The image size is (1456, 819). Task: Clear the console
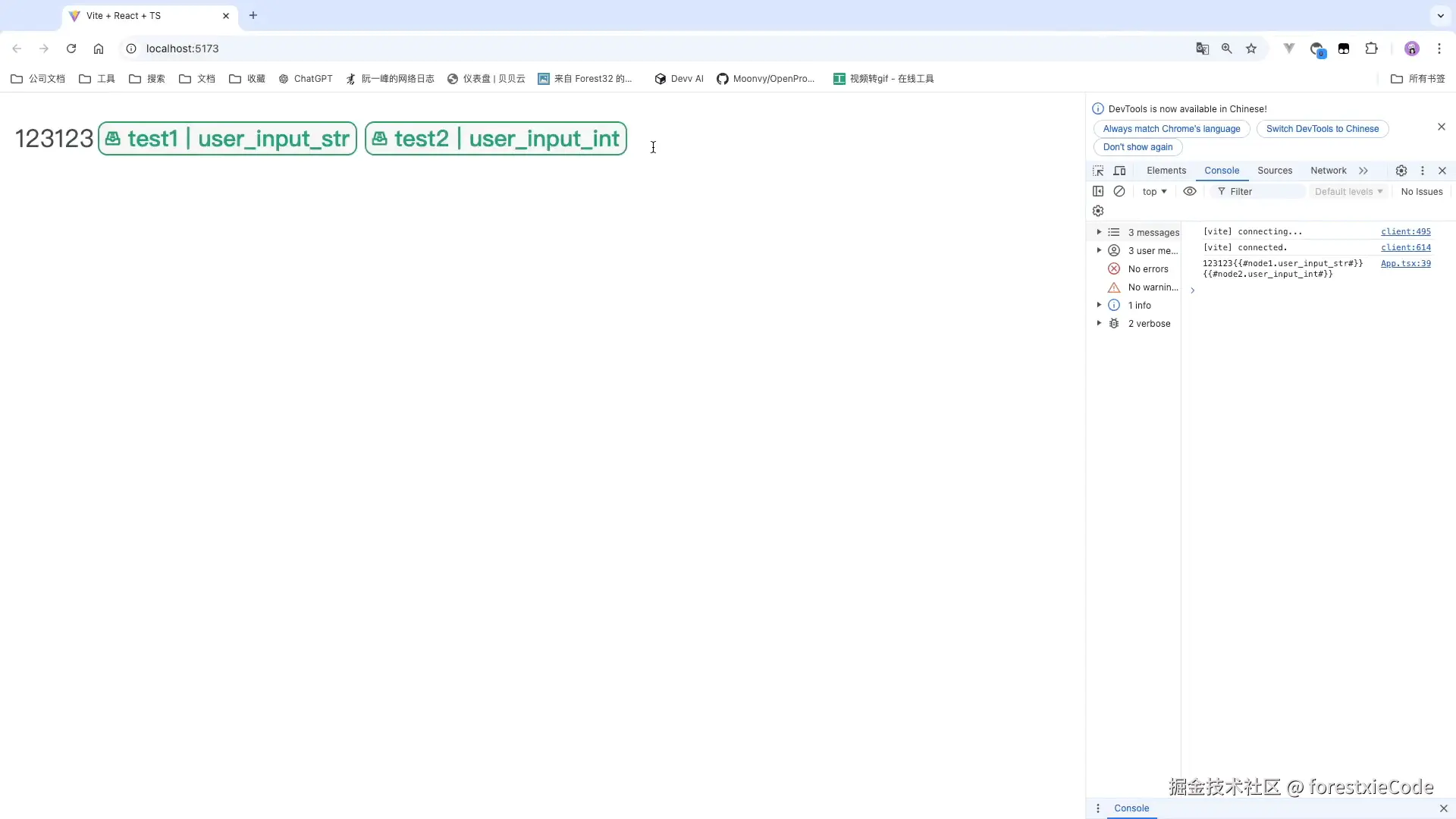1119,191
